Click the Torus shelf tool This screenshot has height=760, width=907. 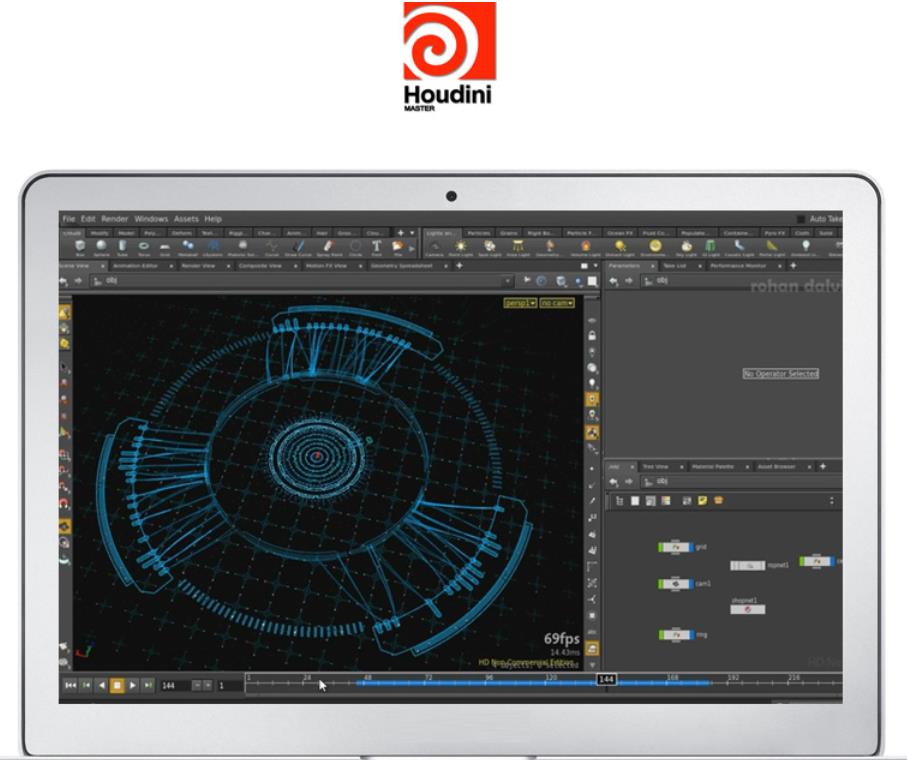click(144, 246)
